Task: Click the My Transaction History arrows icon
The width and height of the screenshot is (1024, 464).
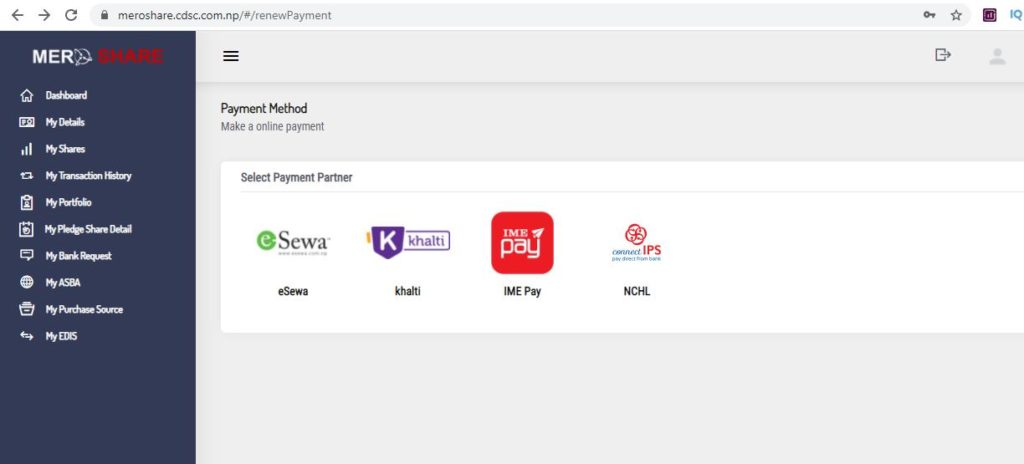Action: (x=27, y=176)
